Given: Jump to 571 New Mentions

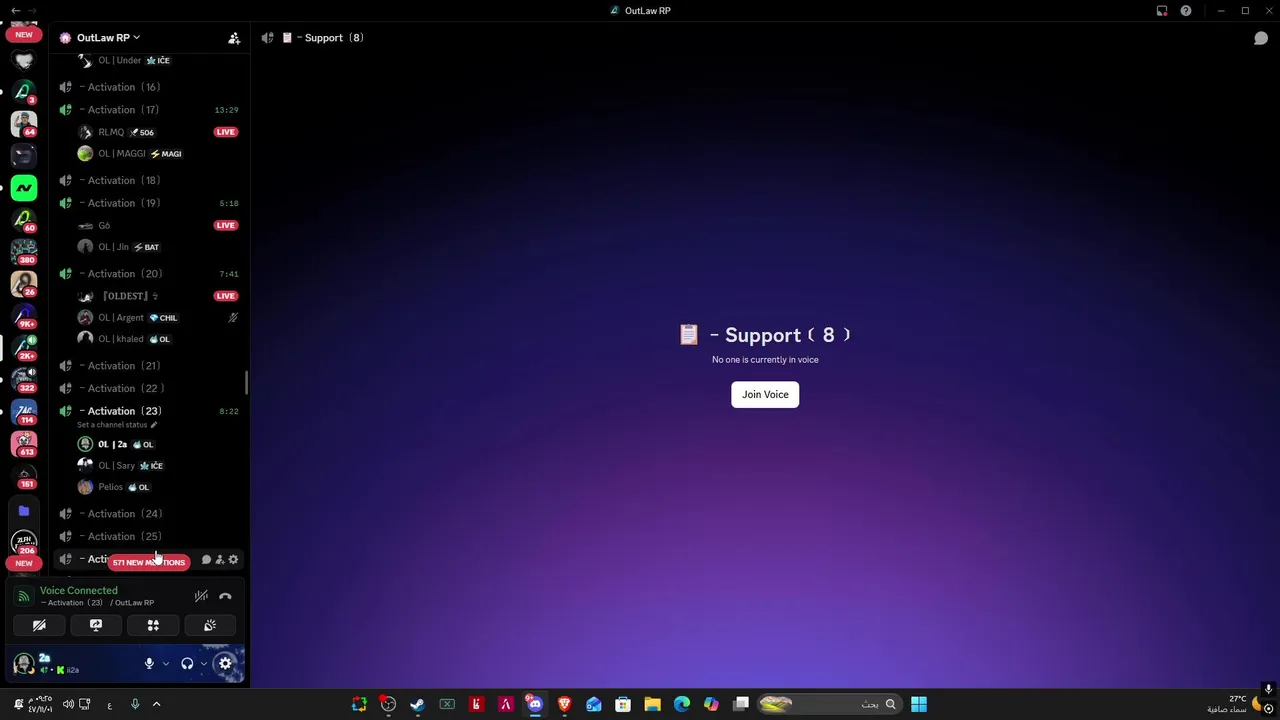Looking at the screenshot, I should [149, 562].
